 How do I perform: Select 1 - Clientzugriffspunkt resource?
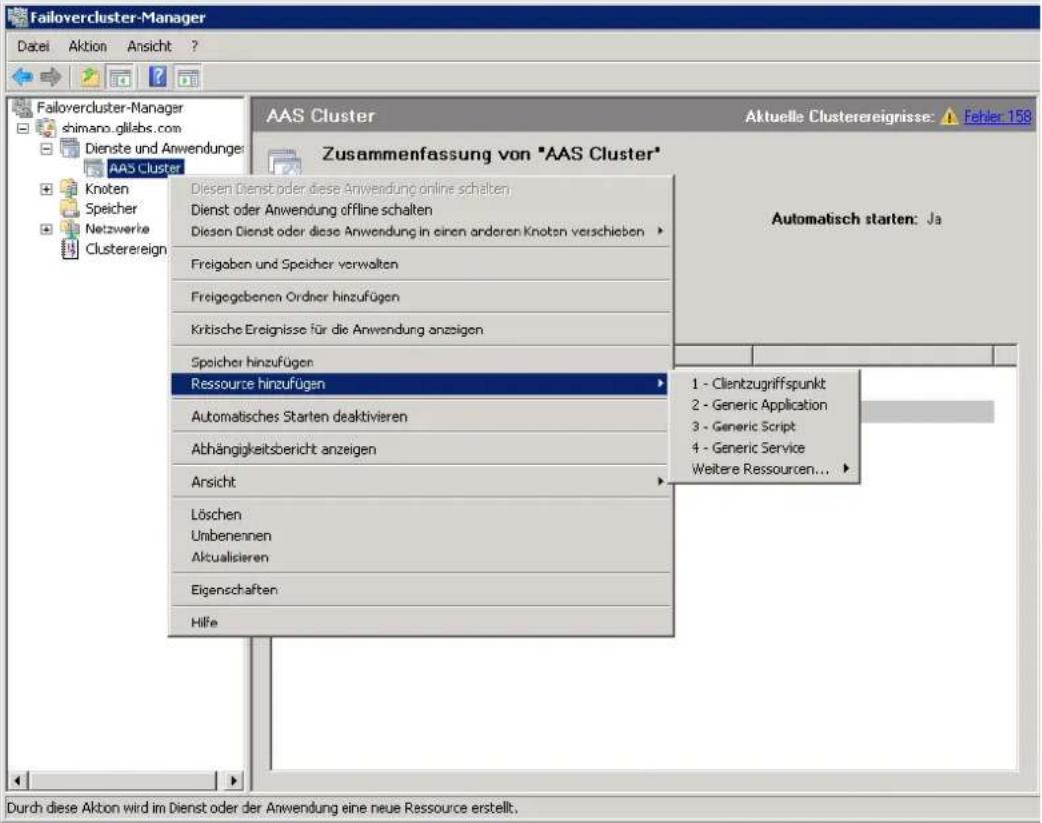click(x=764, y=384)
